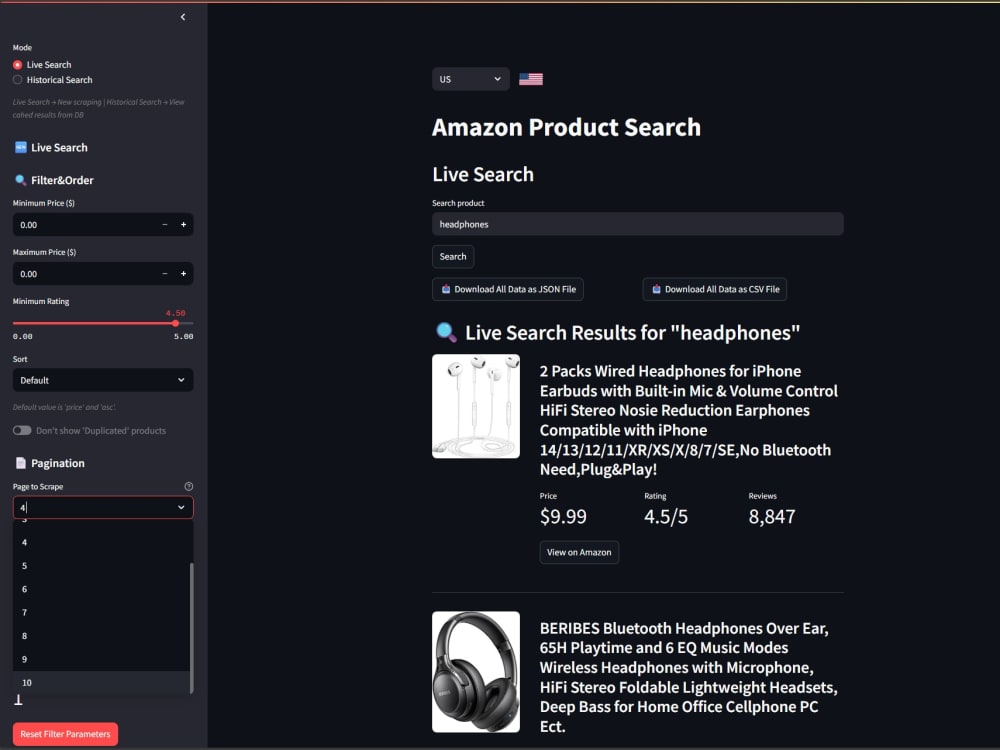
Task: Decrease the Maximum Price with minus
Action: tap(165, 274)
